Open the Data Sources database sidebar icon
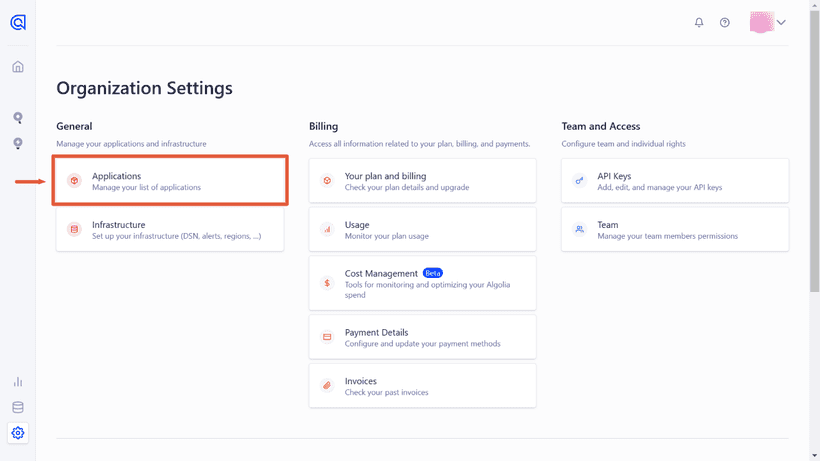This screenshot has width=820, height=461. click(18, 407)
